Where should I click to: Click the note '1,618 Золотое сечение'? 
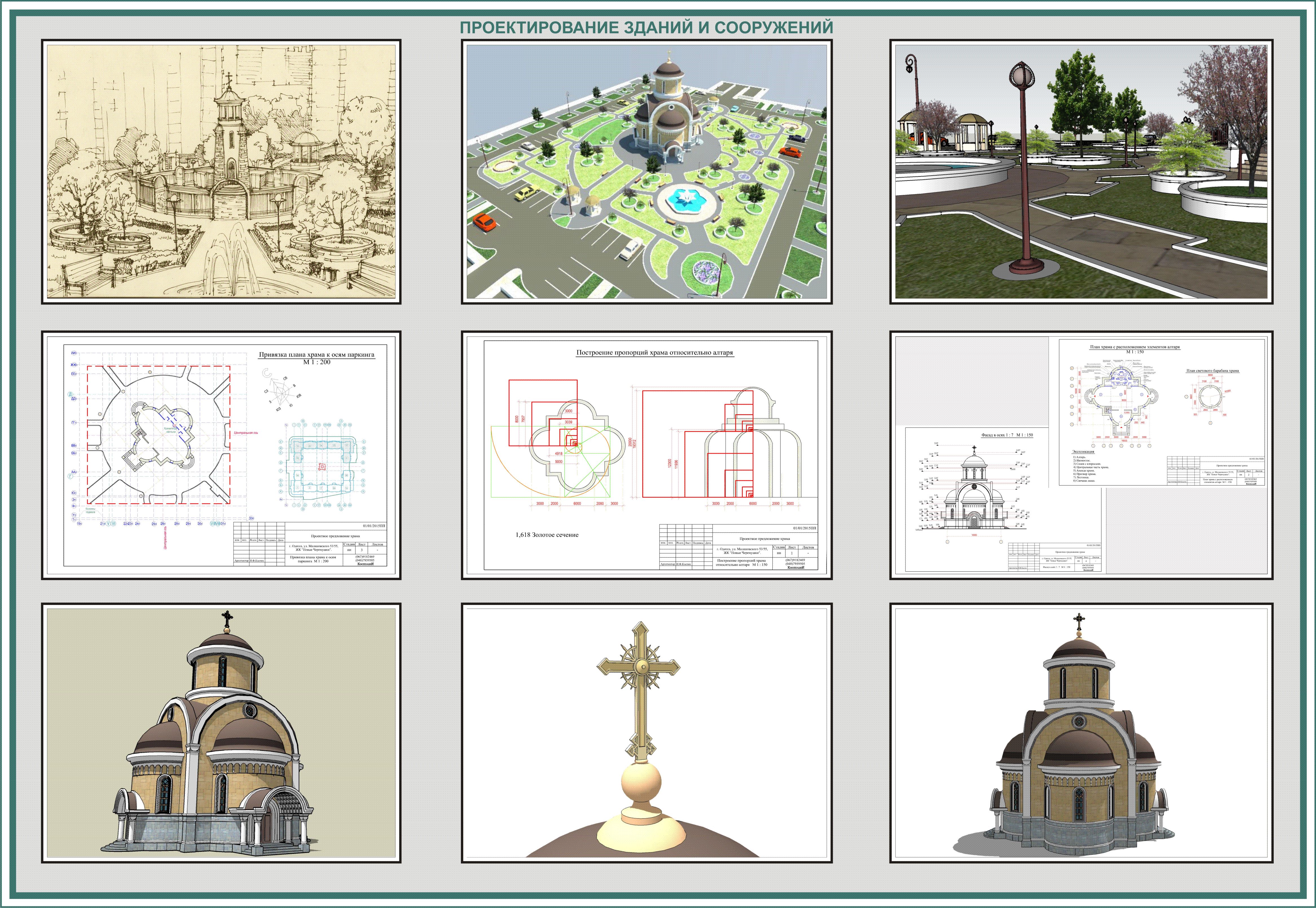tap(547, 535)
